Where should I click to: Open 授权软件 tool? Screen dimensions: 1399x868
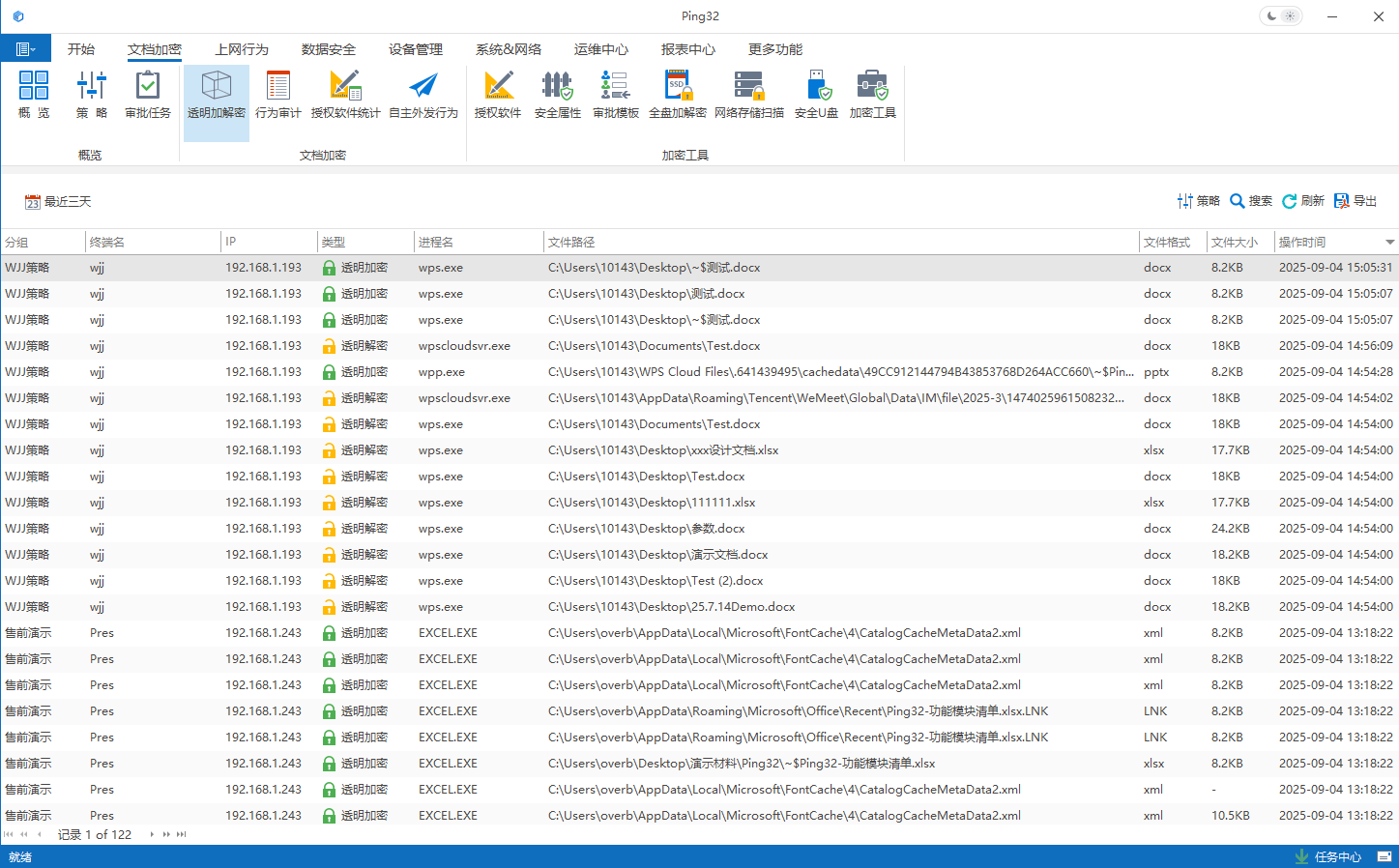pyautogui.click(x=498, y=95)
